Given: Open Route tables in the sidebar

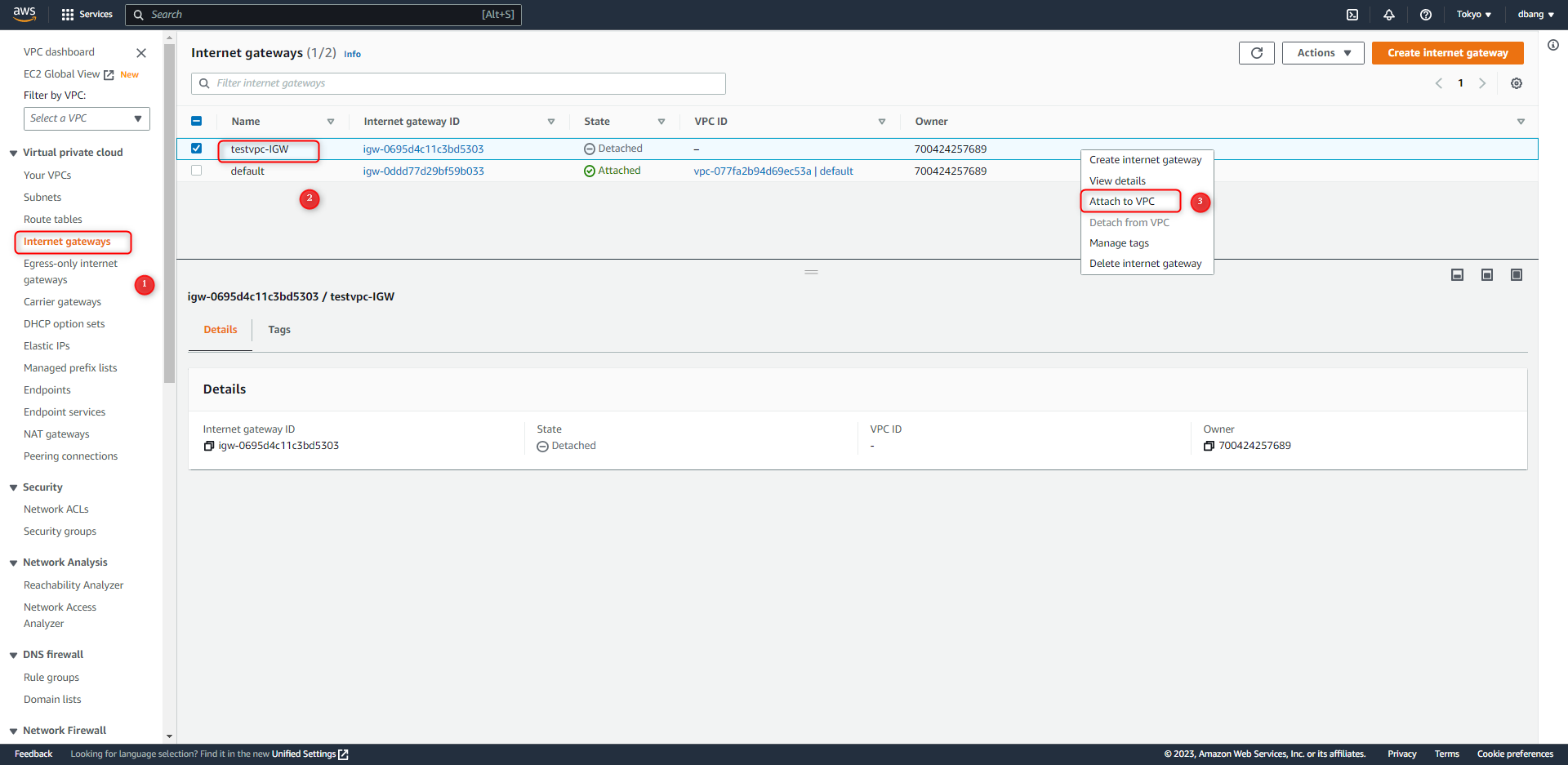Looking at the screenshot, I should pos(53,220).
